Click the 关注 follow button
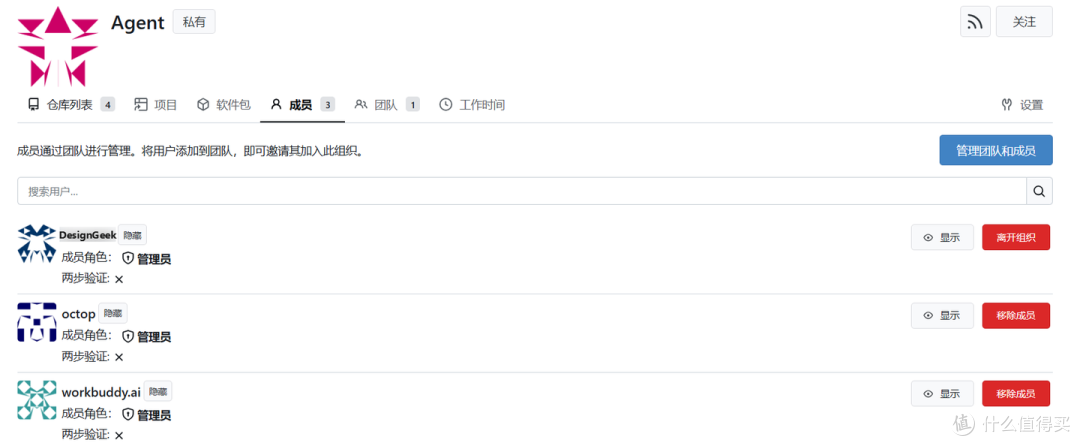Screen dimensions: 1080x446 tap(1024, 21)
